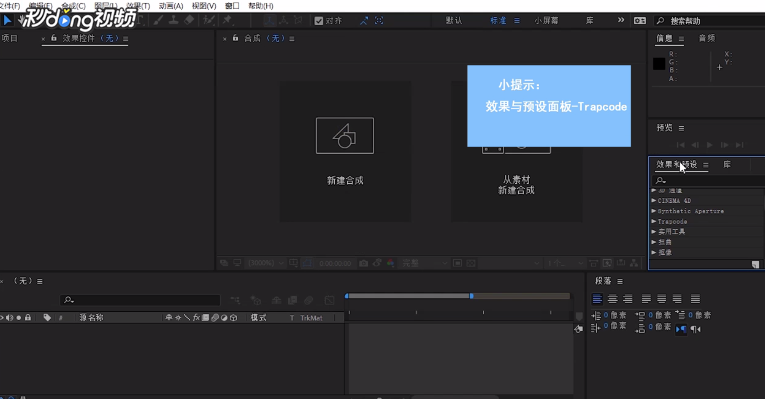
Task: Click the snap-to-edges icon beside 对齐
Action: point(364,20)
